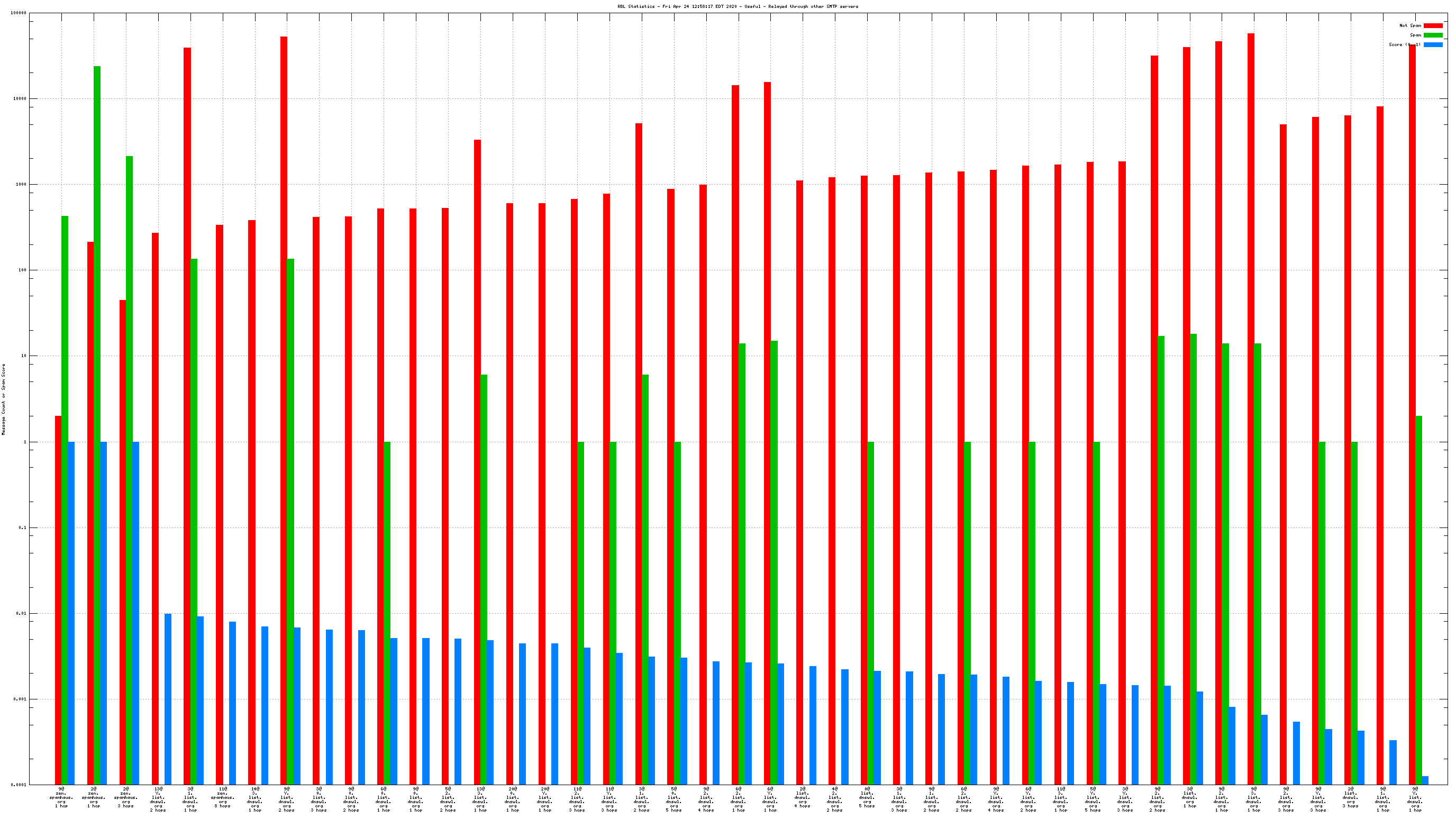Click the 'Message Count or Spam Score' axis label
The height and width of the screenshot is (819, 1456).
point(3,399)
